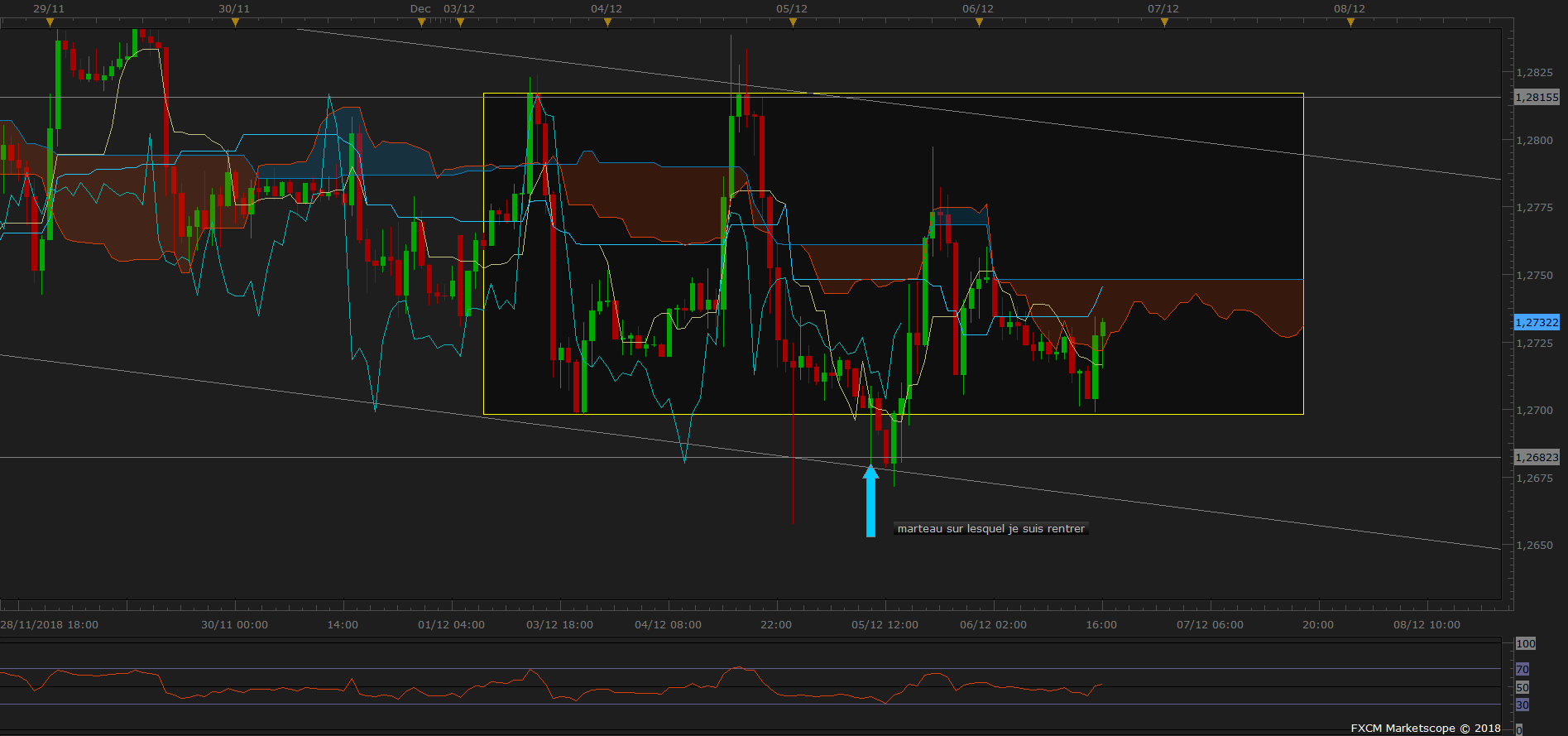The image size is (1568, 736).
Task: Click the '01/12 04:00' time axis label
Action: point(452,625)
